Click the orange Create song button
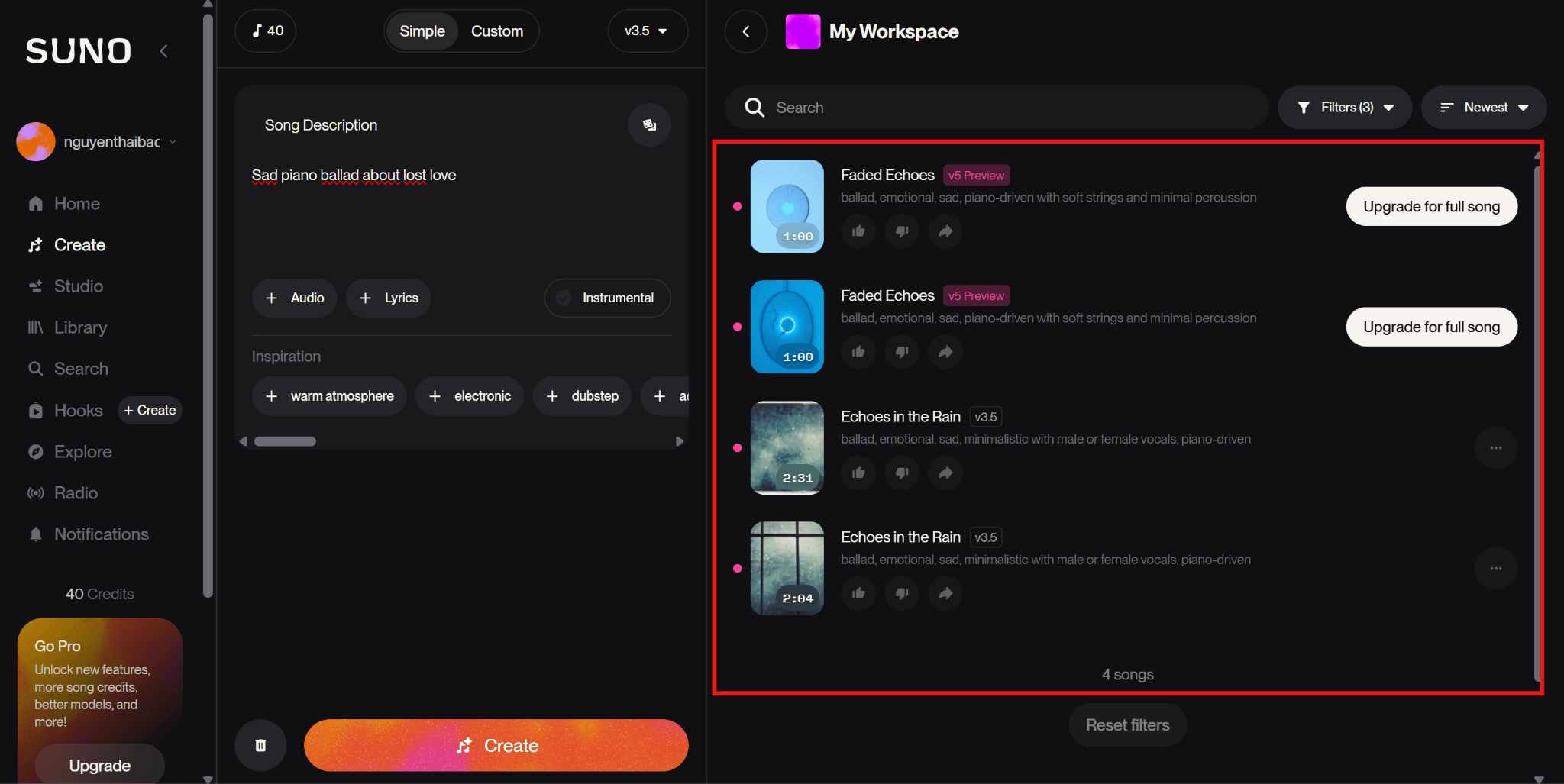The width and height of the screenshot is (1564, 784). tap(496, 745)
